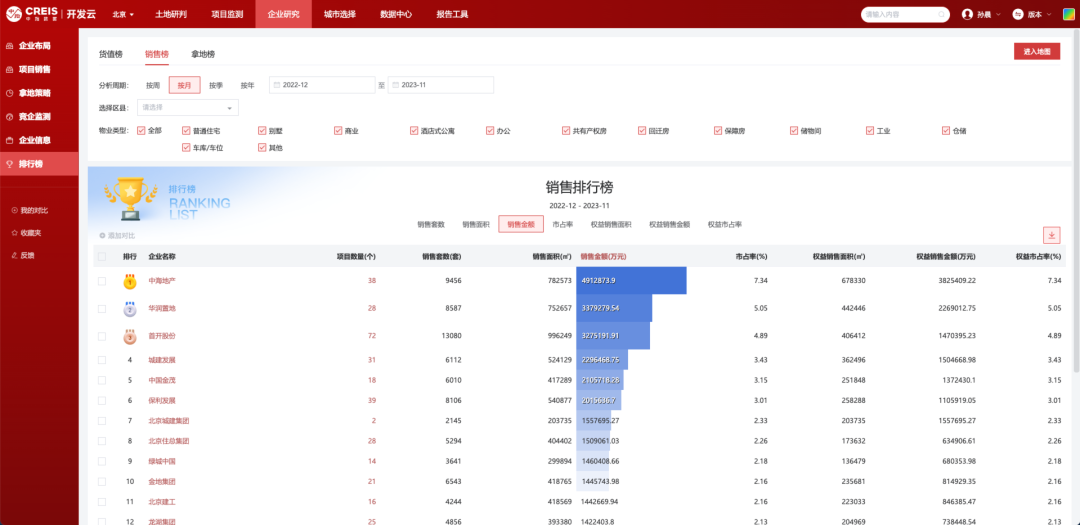Click bronze medal icon for 首开股份
Screen dimensions: 1080x525
[x=129, y=336]
